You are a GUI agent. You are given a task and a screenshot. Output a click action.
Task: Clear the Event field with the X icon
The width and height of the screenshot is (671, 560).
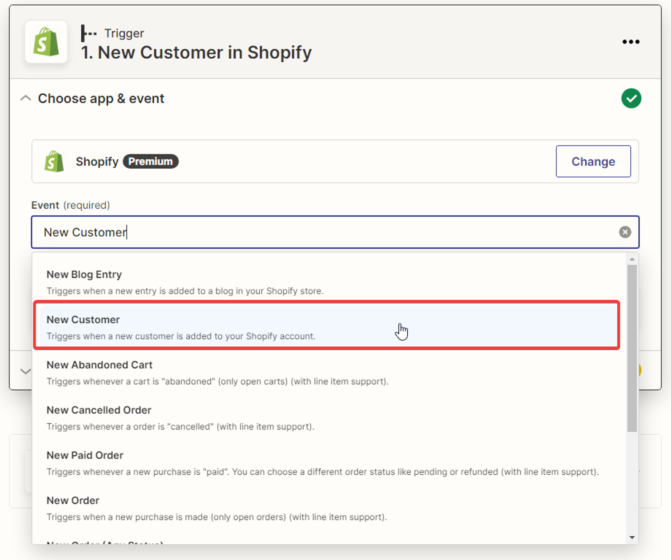tap(625, 232)
